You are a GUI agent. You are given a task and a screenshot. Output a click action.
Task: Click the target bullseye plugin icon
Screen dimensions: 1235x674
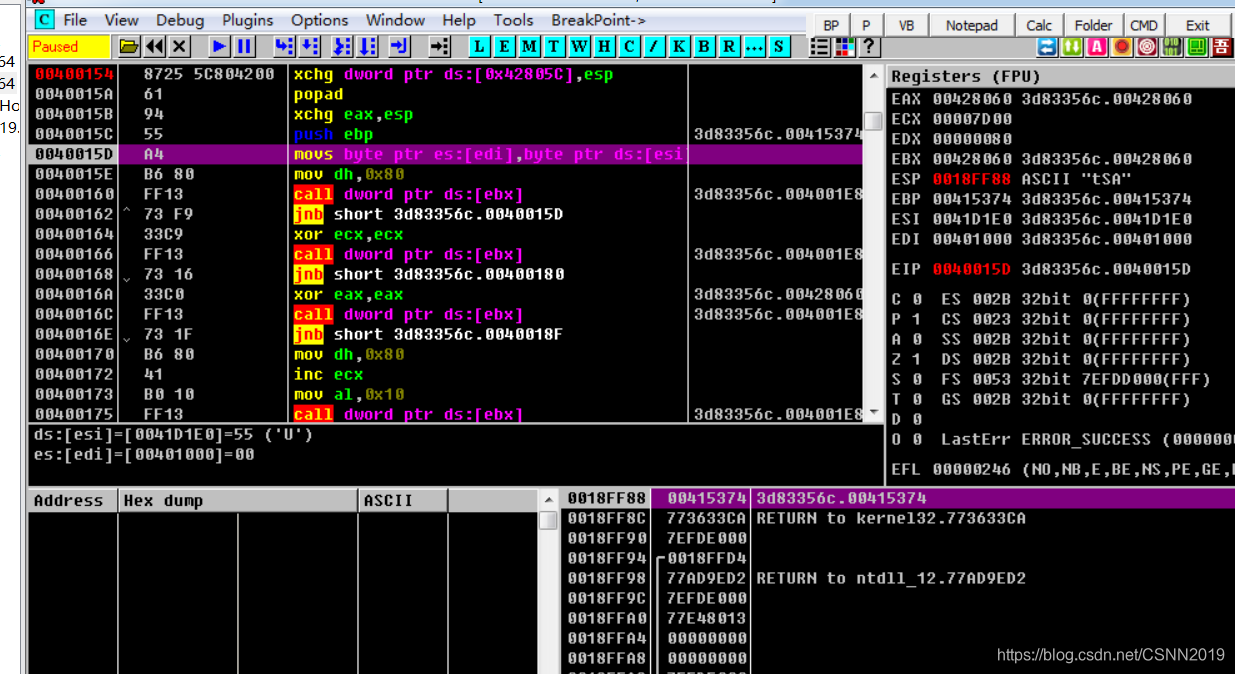tap(1147, 46)
